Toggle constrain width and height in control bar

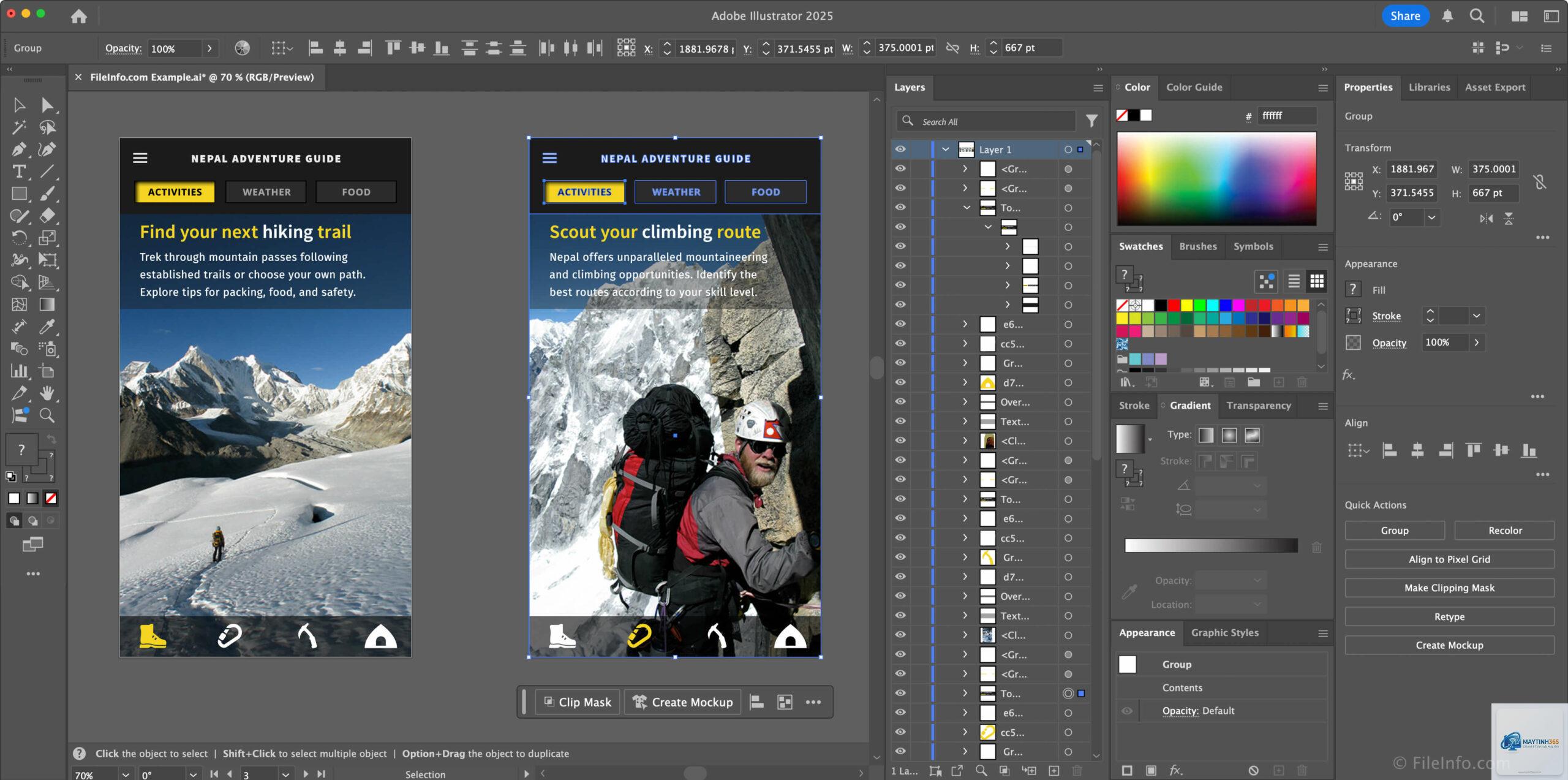pos(952,48)
